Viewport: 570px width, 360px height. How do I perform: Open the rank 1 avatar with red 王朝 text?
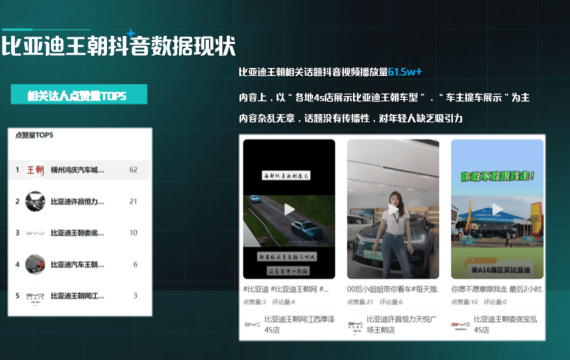point(35,170)
